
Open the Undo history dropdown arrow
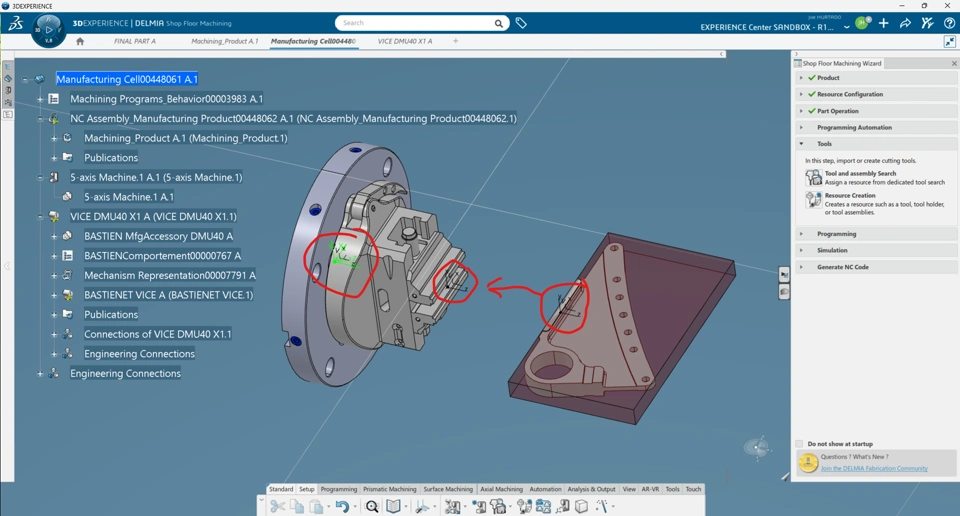pos(354,507)
